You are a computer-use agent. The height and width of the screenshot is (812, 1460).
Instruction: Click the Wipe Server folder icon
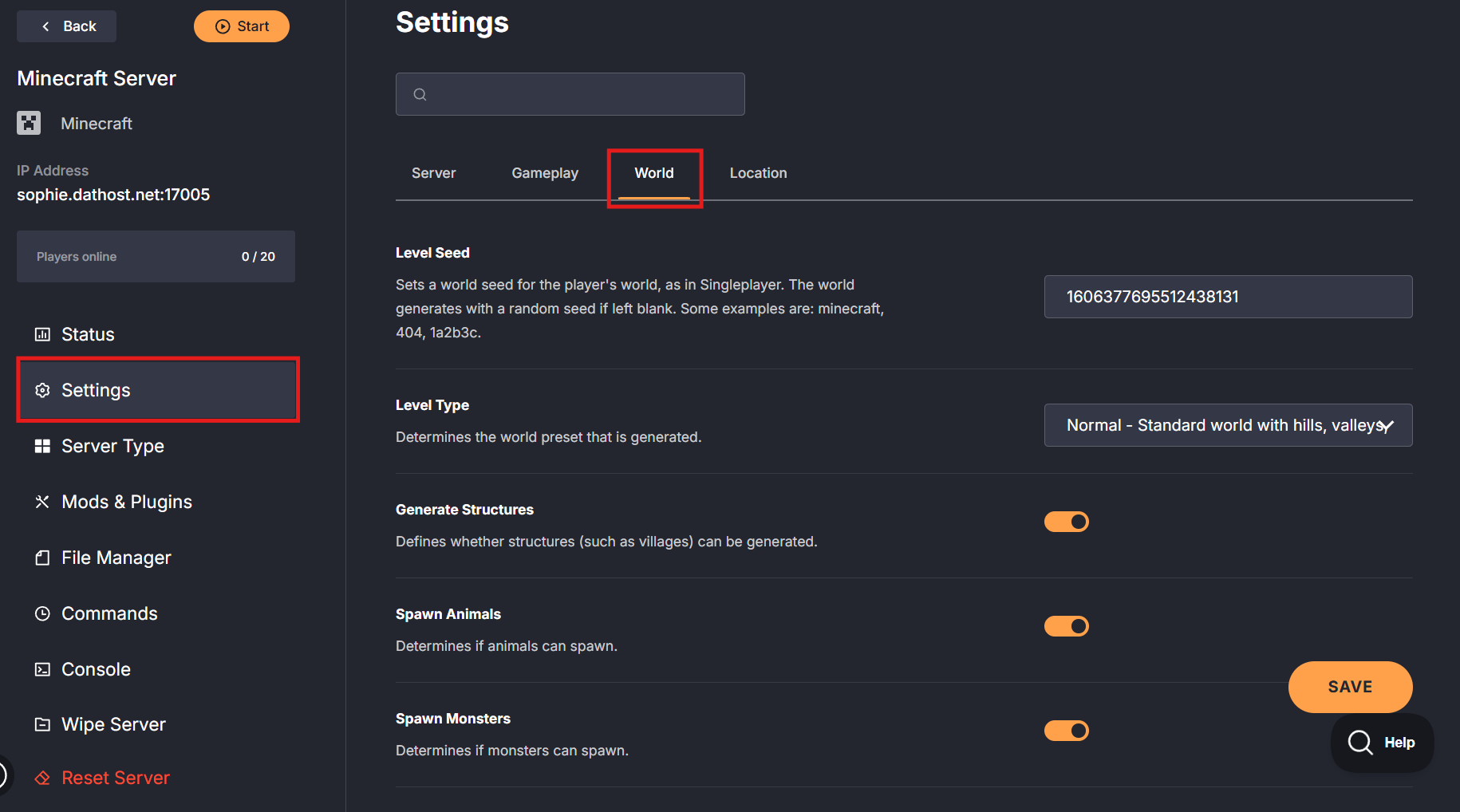[x=42, y=724]
